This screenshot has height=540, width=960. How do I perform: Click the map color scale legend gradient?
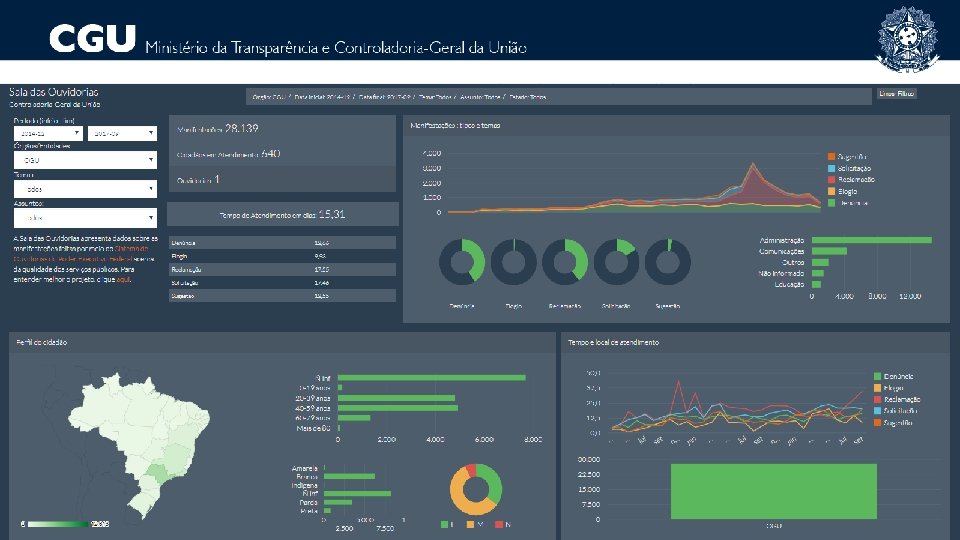click(58, 524)
